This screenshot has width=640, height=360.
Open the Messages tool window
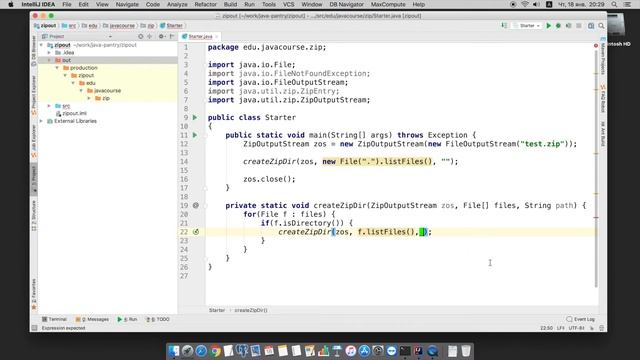(92, 320)
